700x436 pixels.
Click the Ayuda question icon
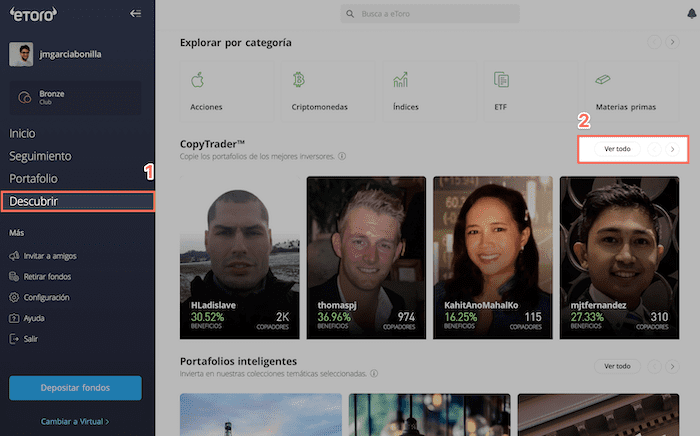(14, 318)
